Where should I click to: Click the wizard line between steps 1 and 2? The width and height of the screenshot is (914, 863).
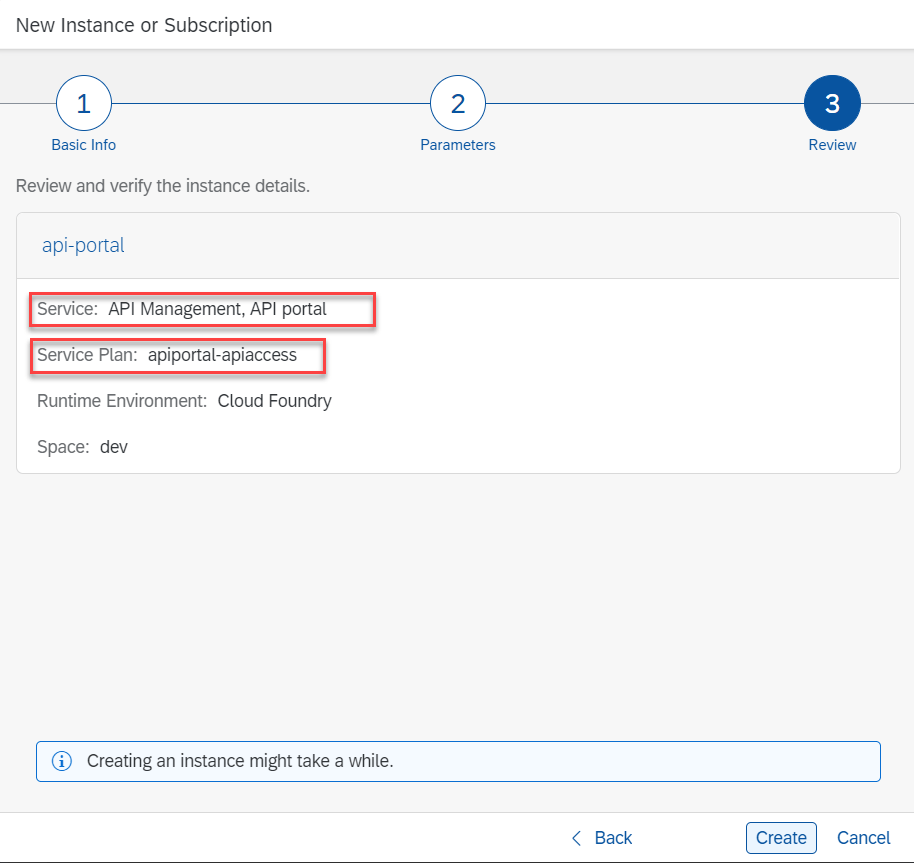pos(270,103)
